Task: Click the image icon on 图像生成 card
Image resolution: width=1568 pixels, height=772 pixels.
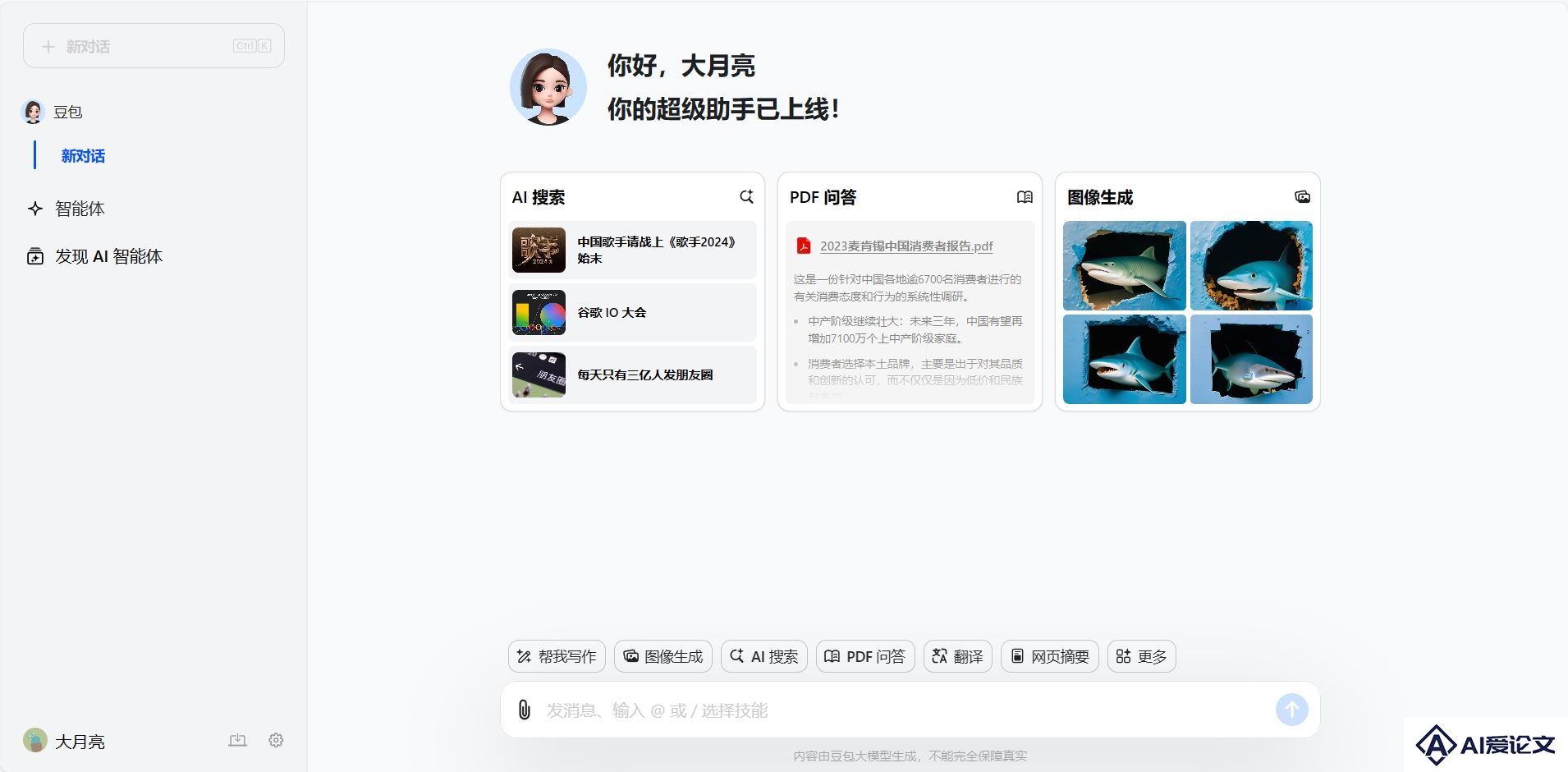Action: 1302,197
